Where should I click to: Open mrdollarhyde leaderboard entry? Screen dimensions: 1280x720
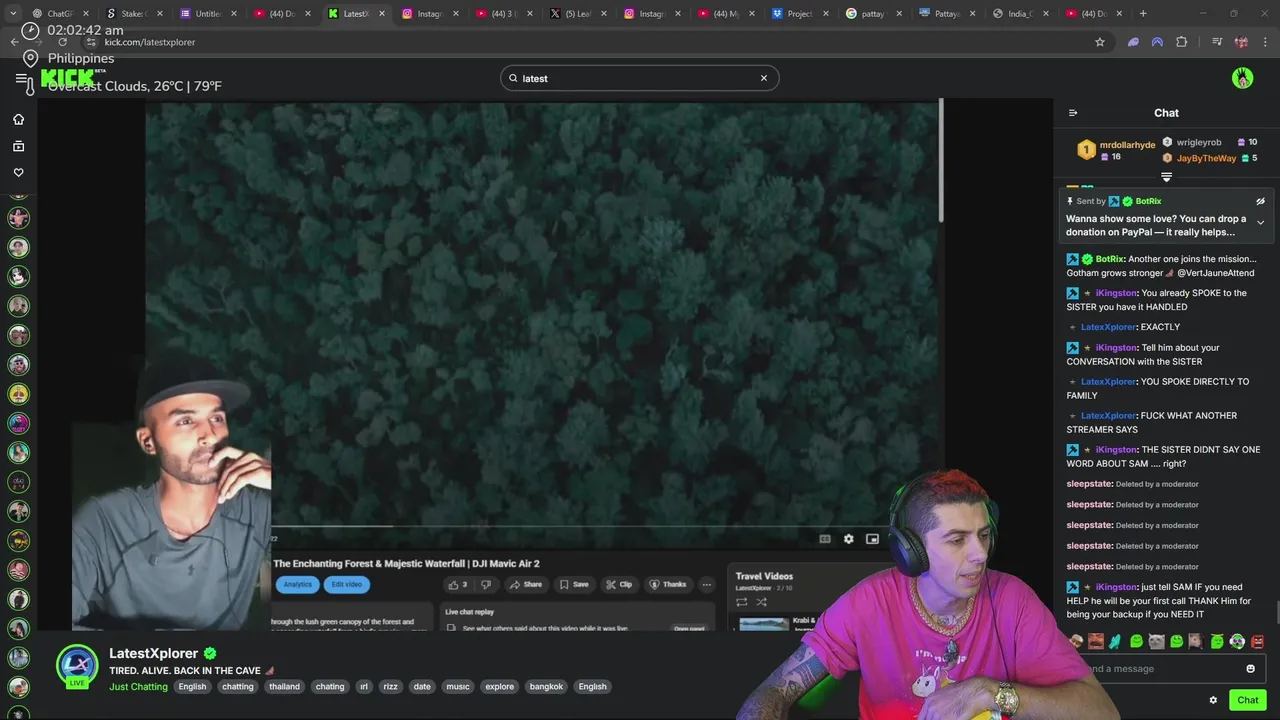pos(1116,150)
